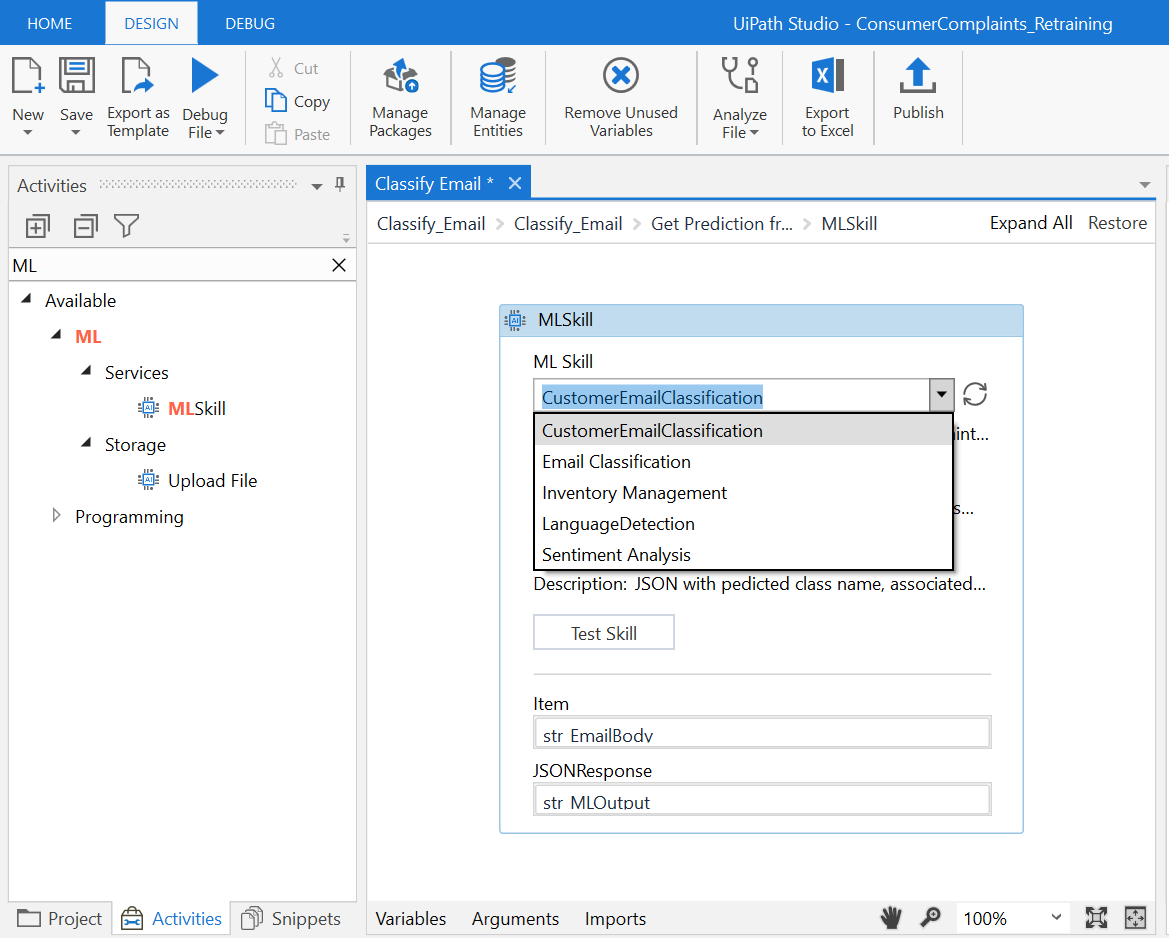The width and height of the screenshot is (1169, 938).
Task: Expand the Programming node
Action: (x=57, y=515)
